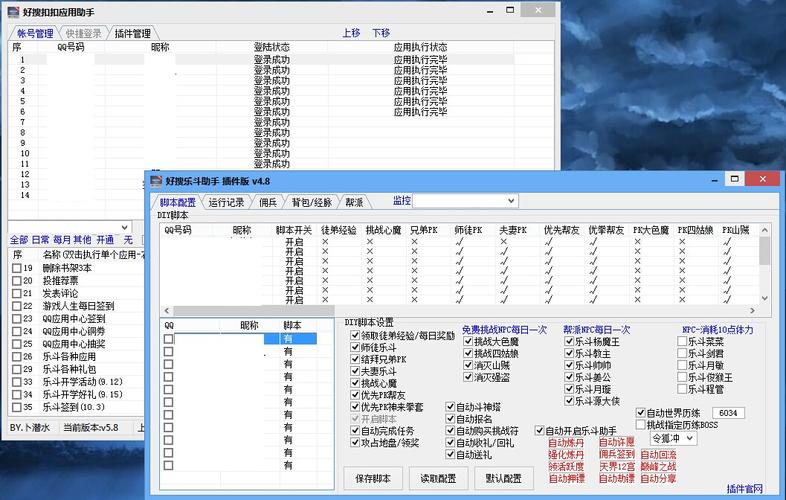
Task: Switch to the 运行记录 tab
Action: [226, 202]
